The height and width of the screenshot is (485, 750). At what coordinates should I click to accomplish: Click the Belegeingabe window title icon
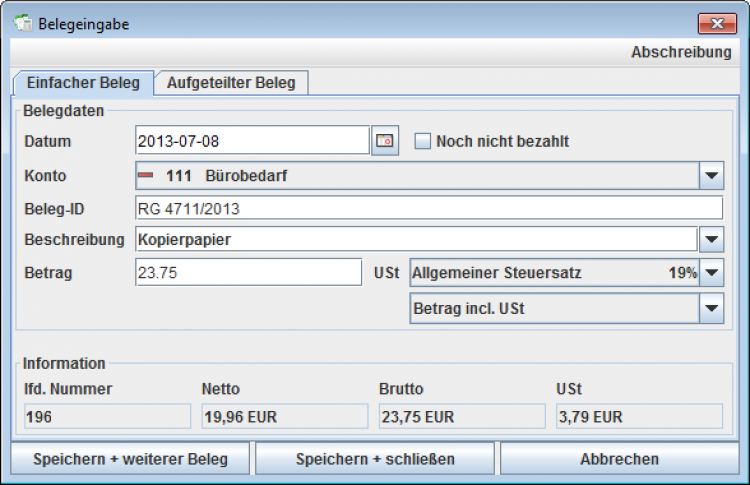click(x=23, y=22)
